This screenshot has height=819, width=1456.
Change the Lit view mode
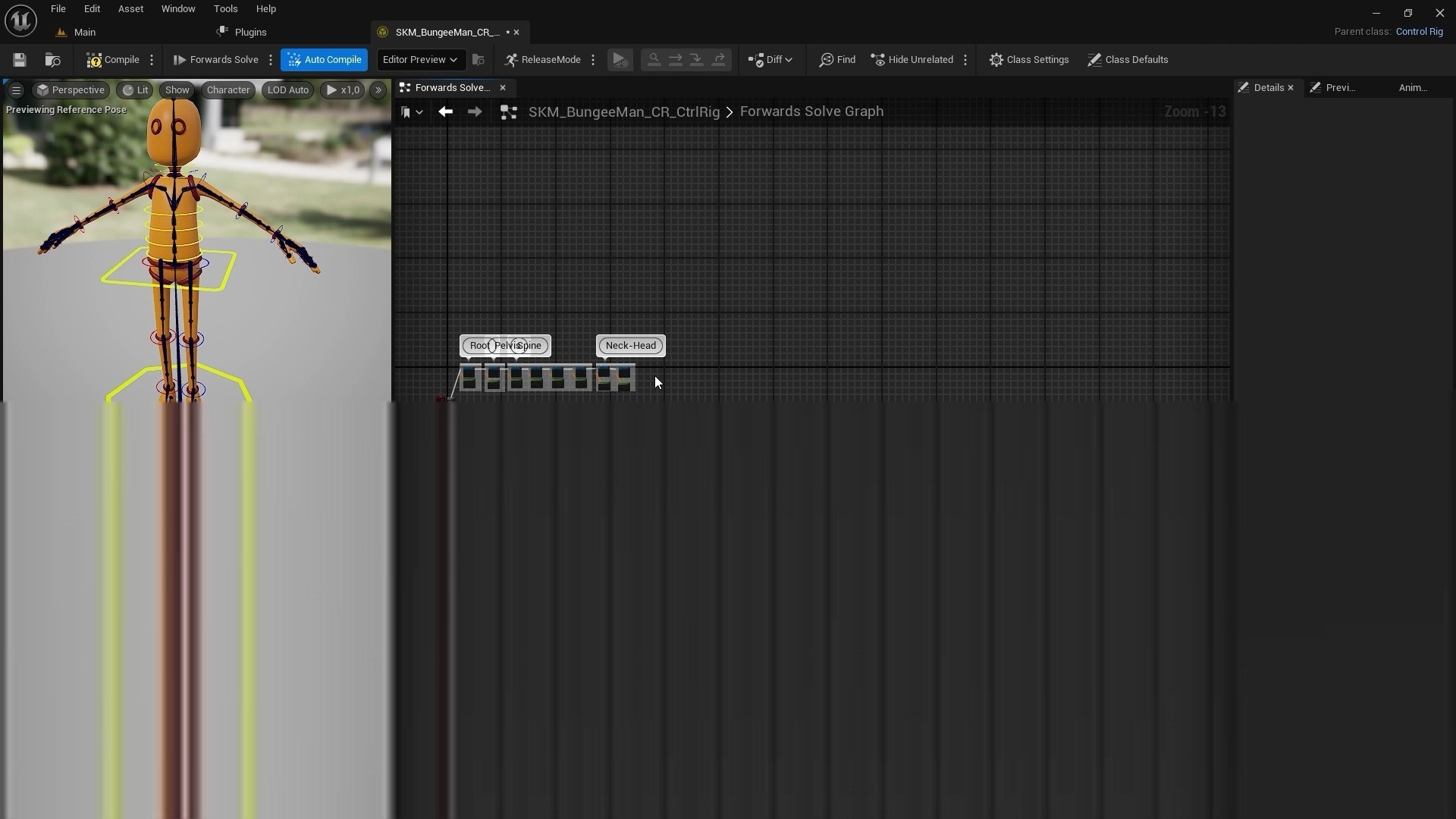pos(136,90)
